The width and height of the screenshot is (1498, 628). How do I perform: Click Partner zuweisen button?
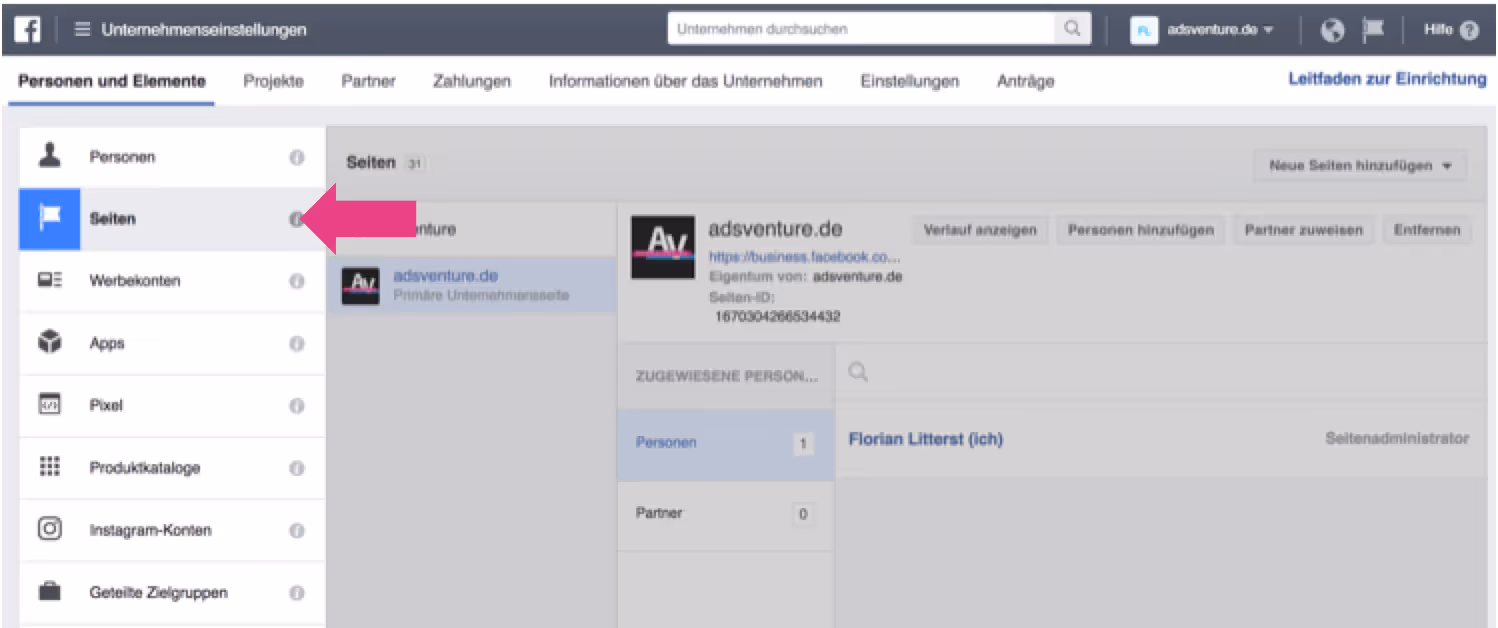(x=1304, y=230)
